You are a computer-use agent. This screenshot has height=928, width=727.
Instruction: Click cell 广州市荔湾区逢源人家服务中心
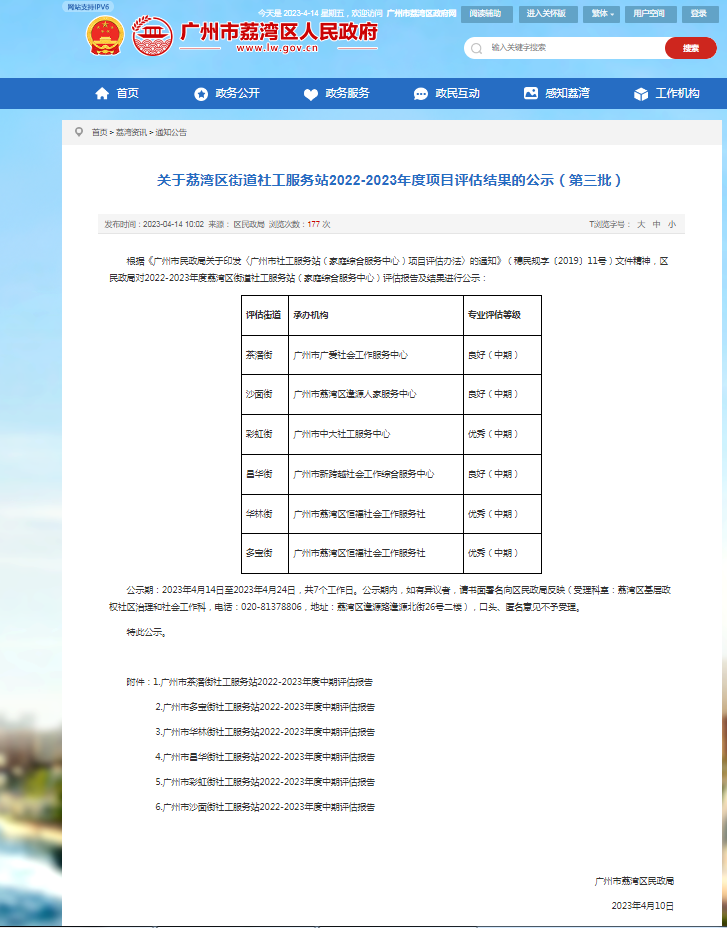click(376, 394)
